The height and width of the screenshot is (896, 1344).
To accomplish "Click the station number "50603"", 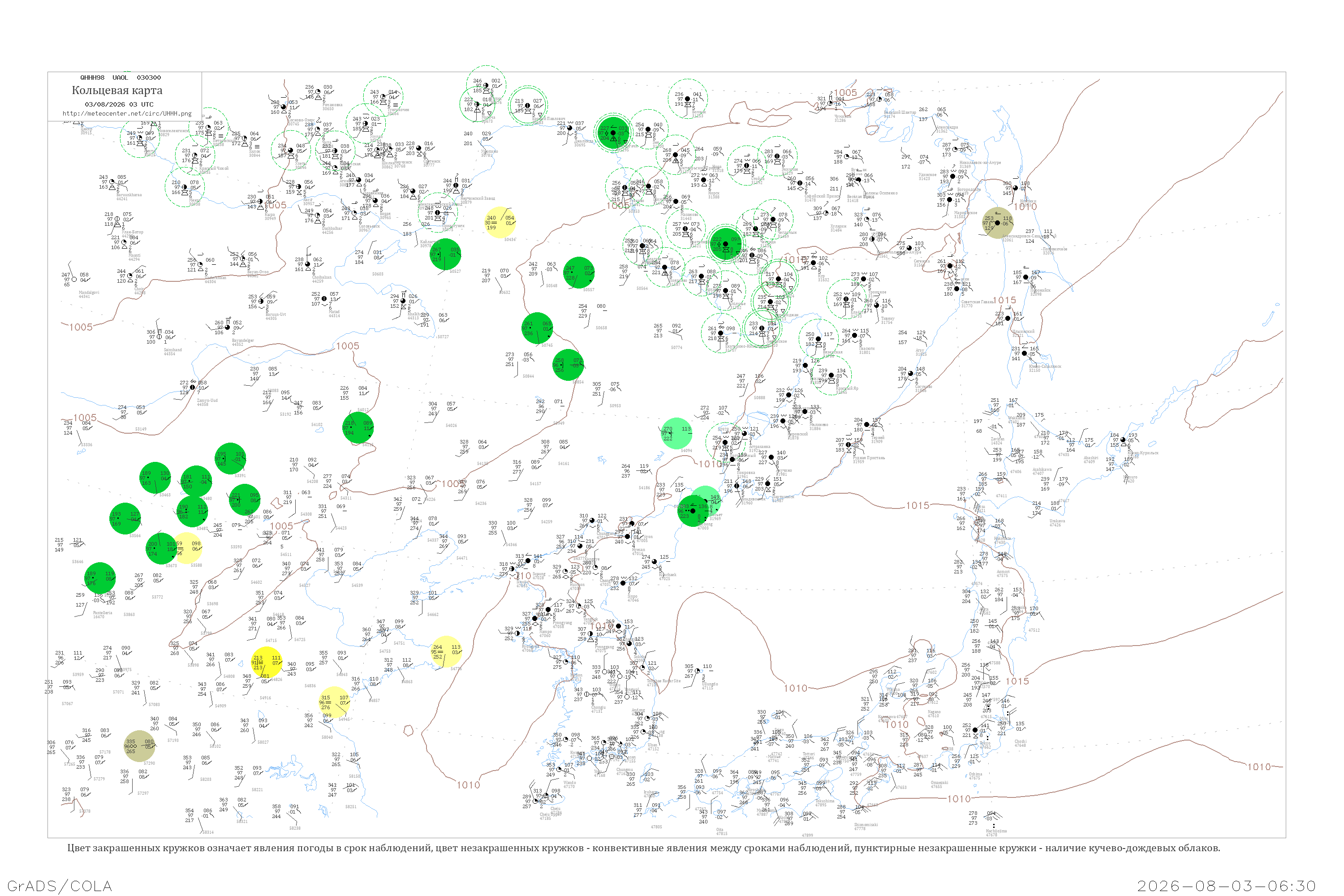I will pyautogui.click(x=378, y=274).
